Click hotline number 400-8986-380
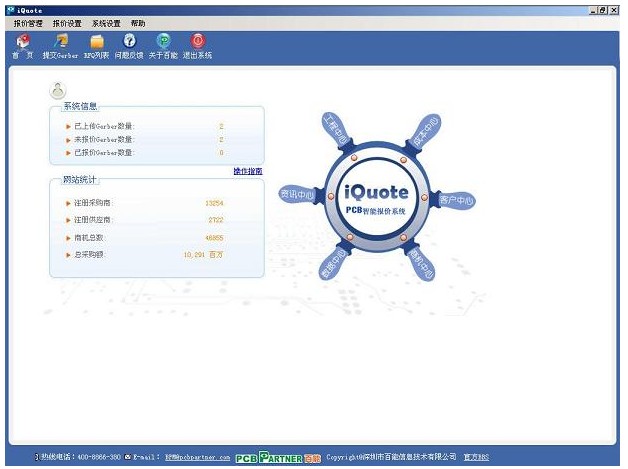Image resolution: width=628 pixels, height=469 pixels. (x=99, y=457)
